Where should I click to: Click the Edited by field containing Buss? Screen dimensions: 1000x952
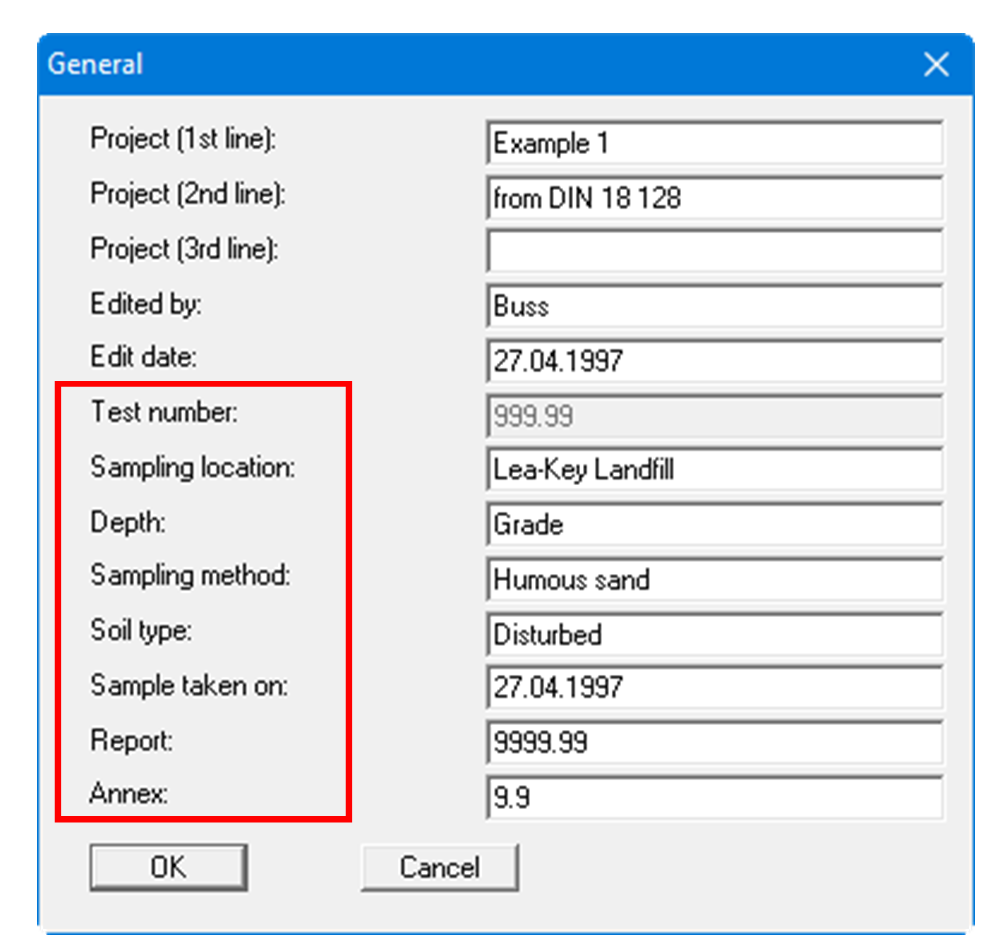[714, 306]
